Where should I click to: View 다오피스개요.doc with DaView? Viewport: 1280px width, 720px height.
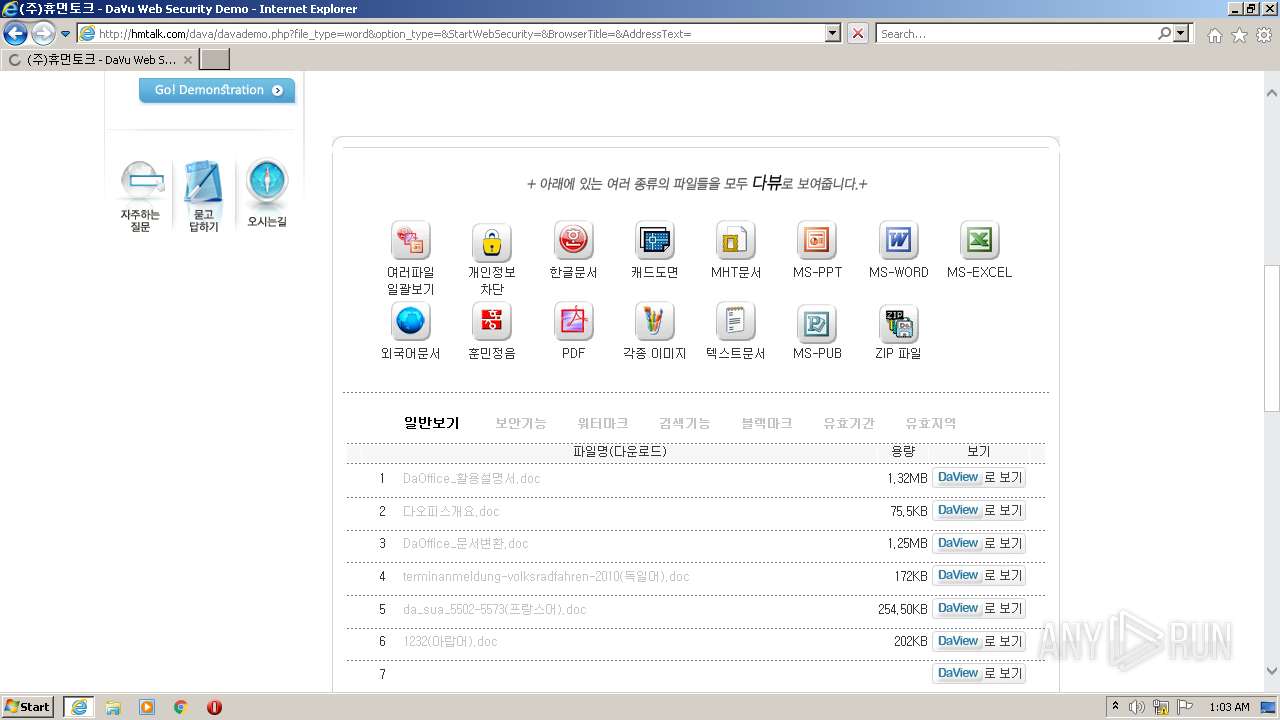click(979, 511)
